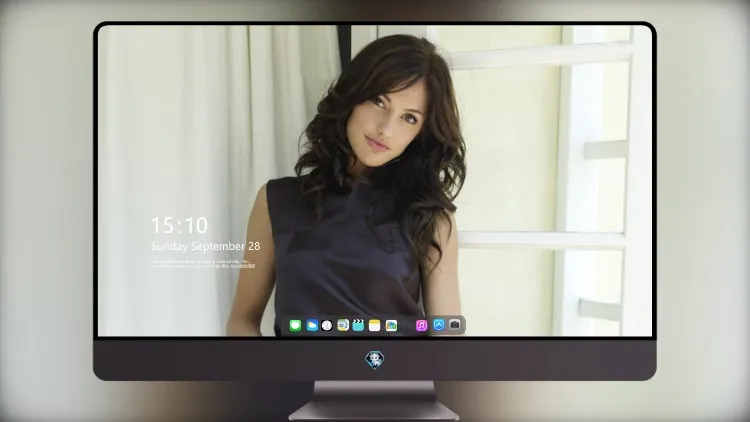The width and height of the screenshot is (750, 422).
Task: Open the pink iTunes music app
Action: click(421, 325)
